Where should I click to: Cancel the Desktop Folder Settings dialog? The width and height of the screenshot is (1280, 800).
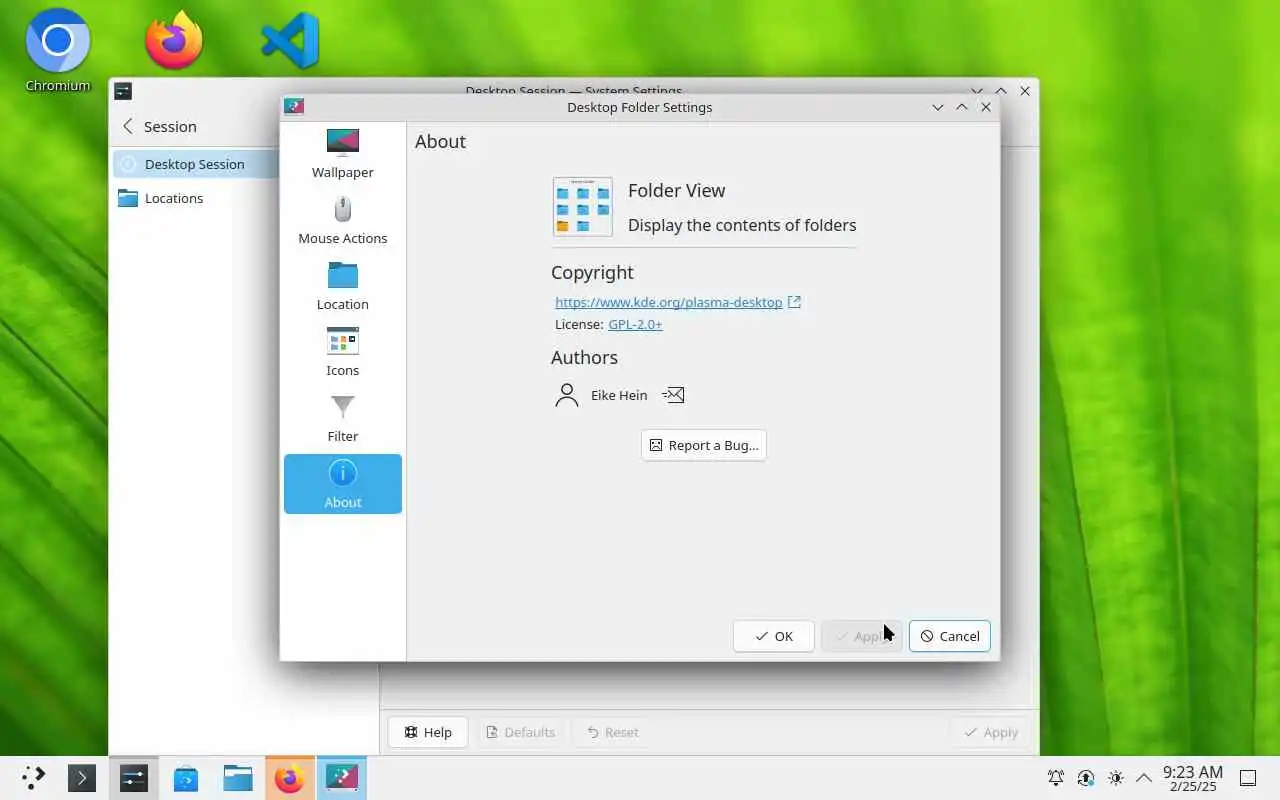[949, 636]
